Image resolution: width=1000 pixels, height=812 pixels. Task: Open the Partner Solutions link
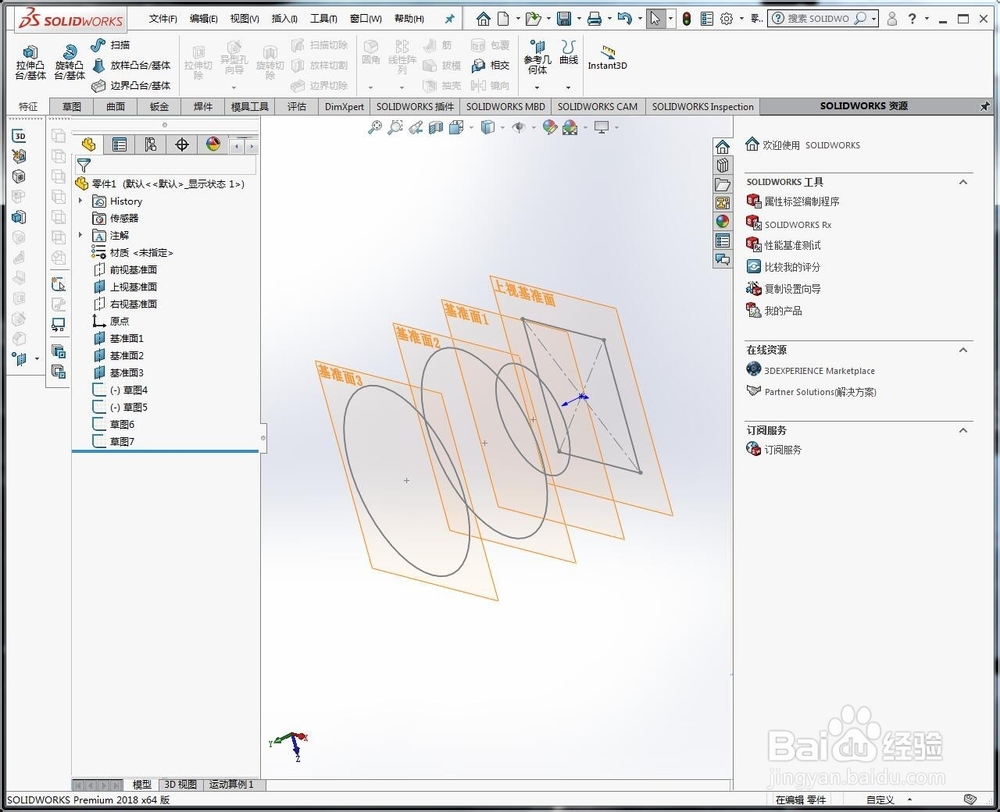[820, 392]
